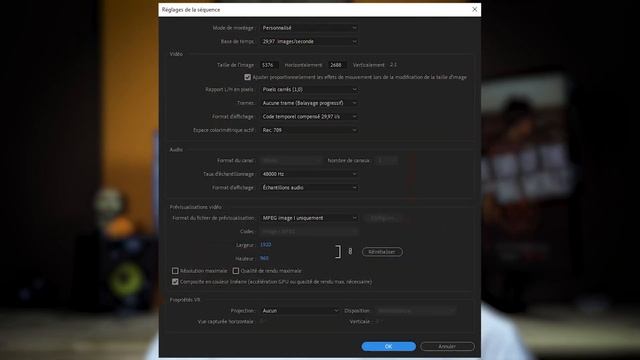Toggle the width-height chain link icon

(x=350, y=251)
